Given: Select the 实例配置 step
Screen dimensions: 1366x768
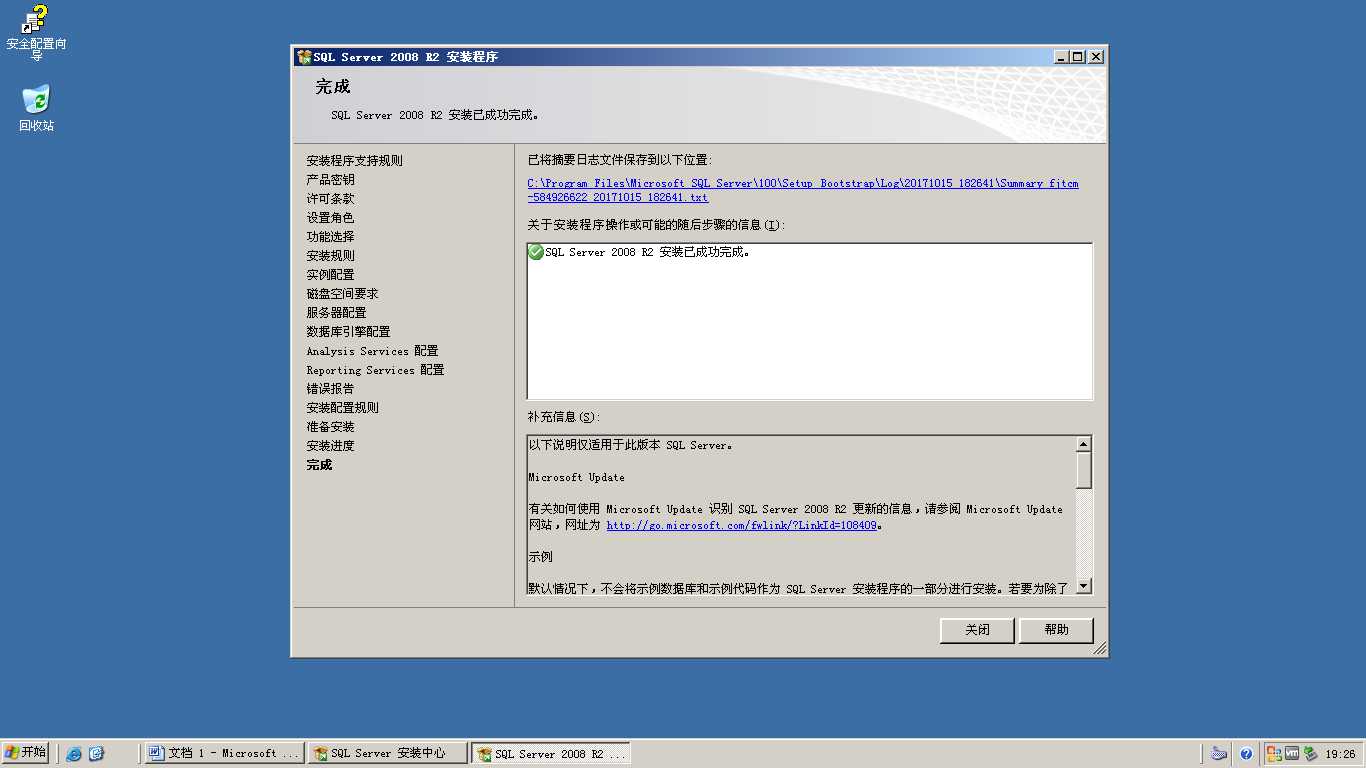Looking at the screenshot, I should (x=330, y=275).
